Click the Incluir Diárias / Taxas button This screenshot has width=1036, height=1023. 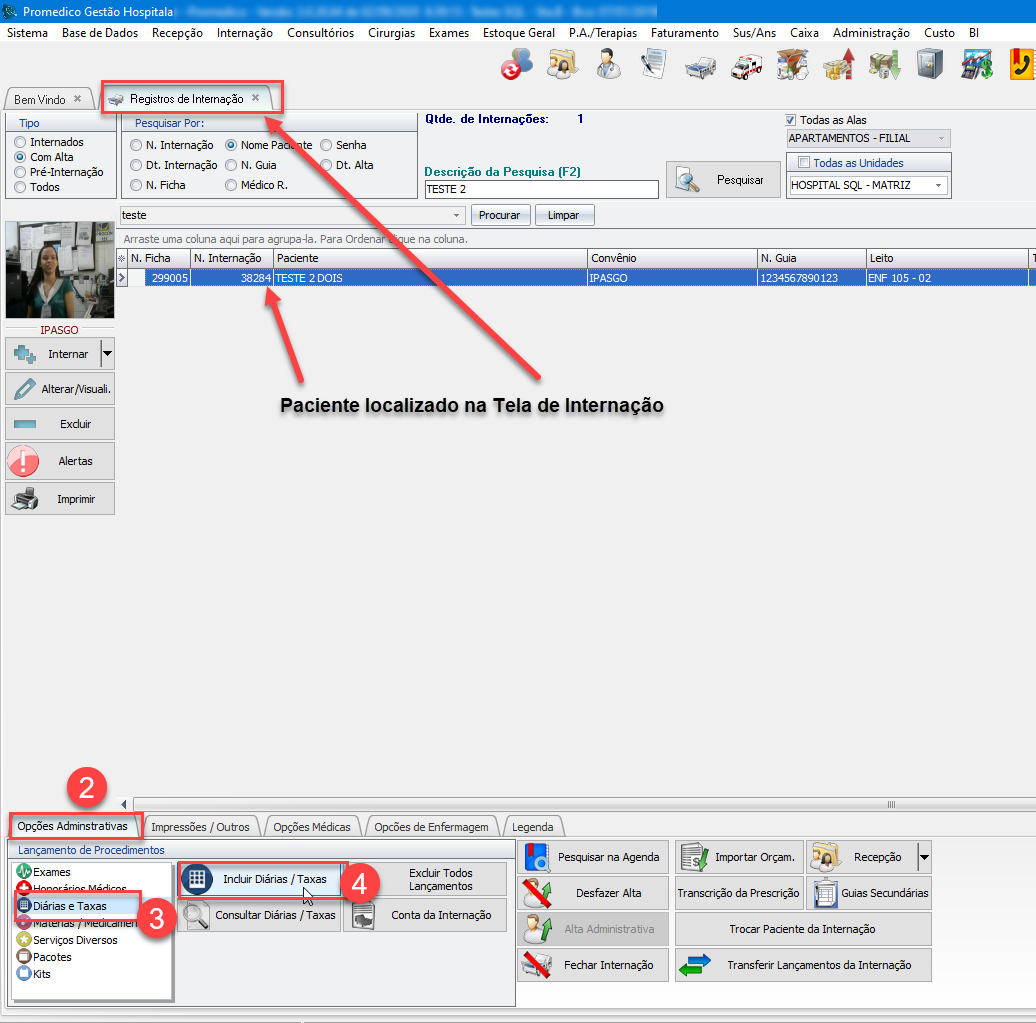coord(263,879)
